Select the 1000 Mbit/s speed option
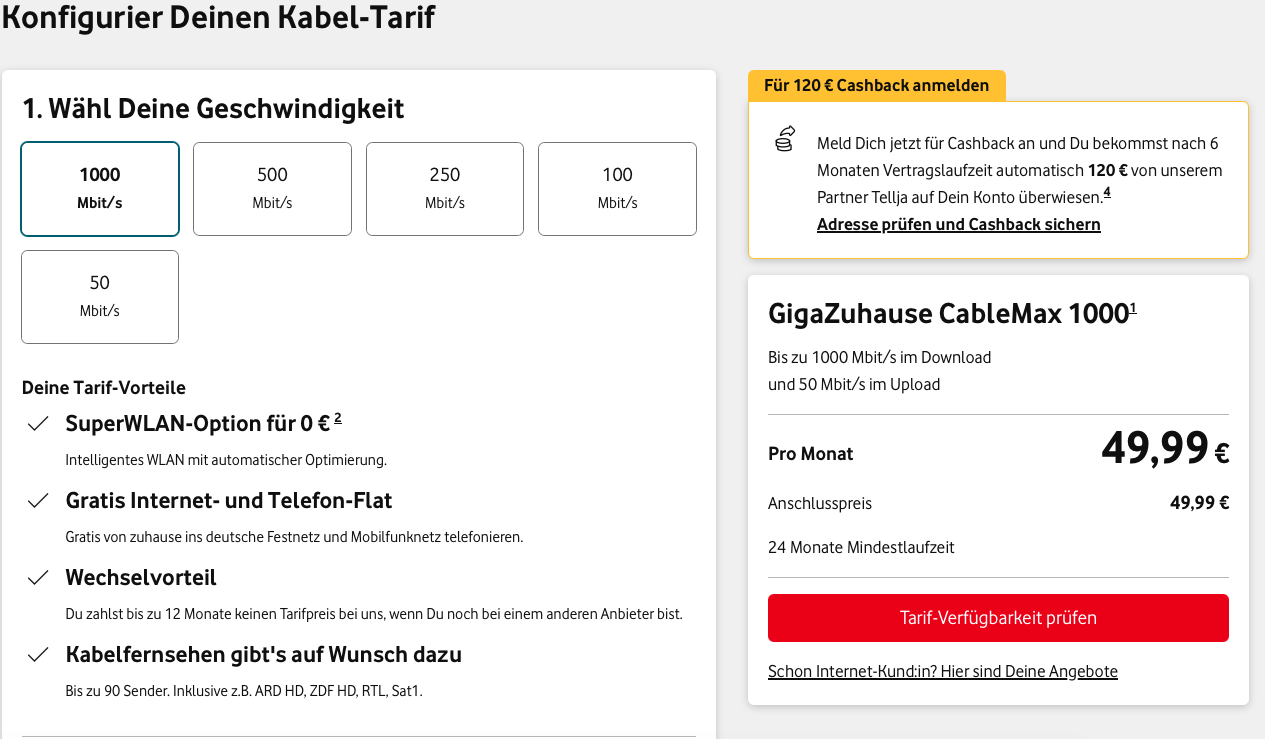 pyautogui.click(x=100, y=188)
